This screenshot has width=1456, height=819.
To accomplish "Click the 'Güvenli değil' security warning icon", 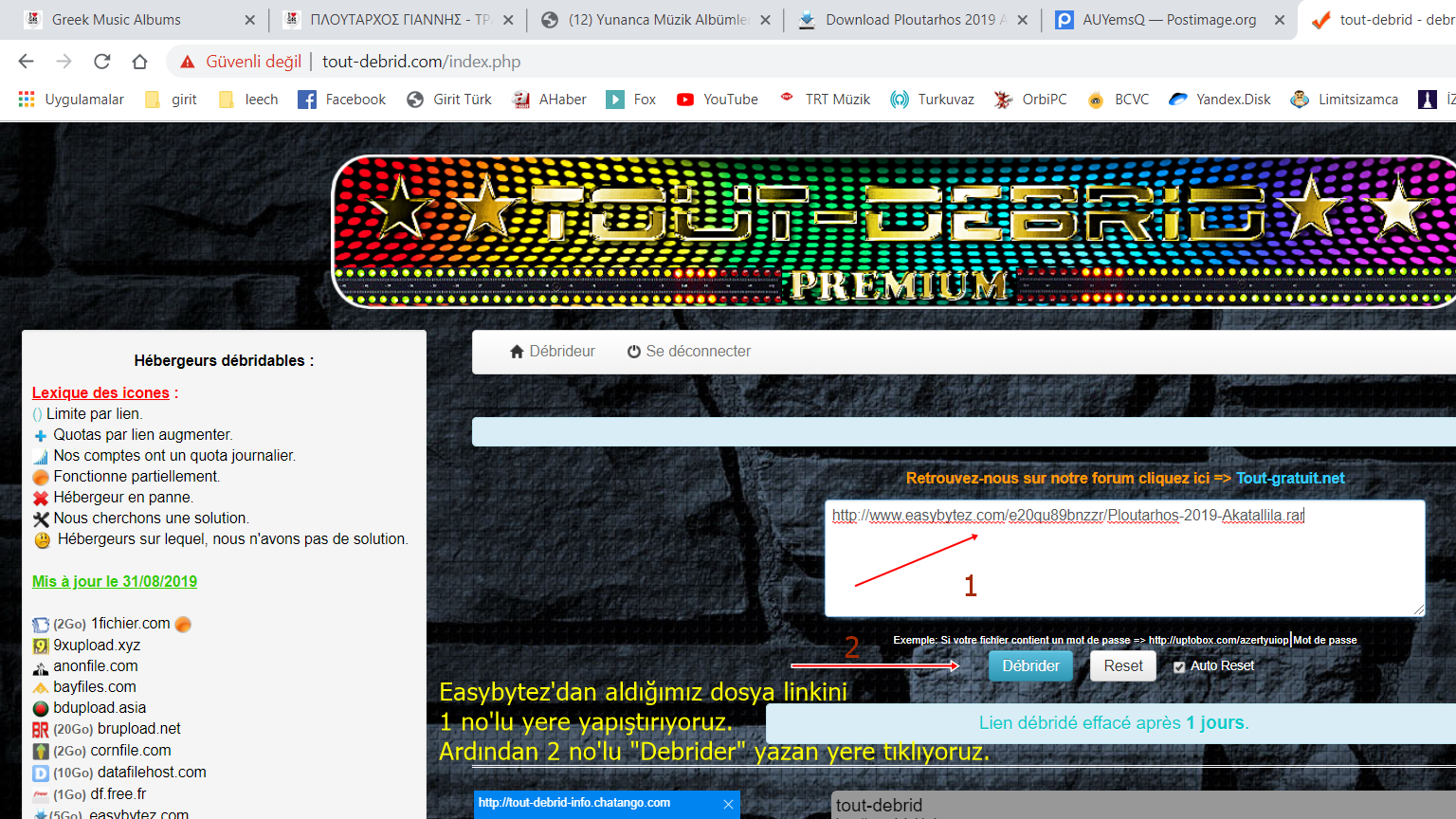I will coord(188,62).
